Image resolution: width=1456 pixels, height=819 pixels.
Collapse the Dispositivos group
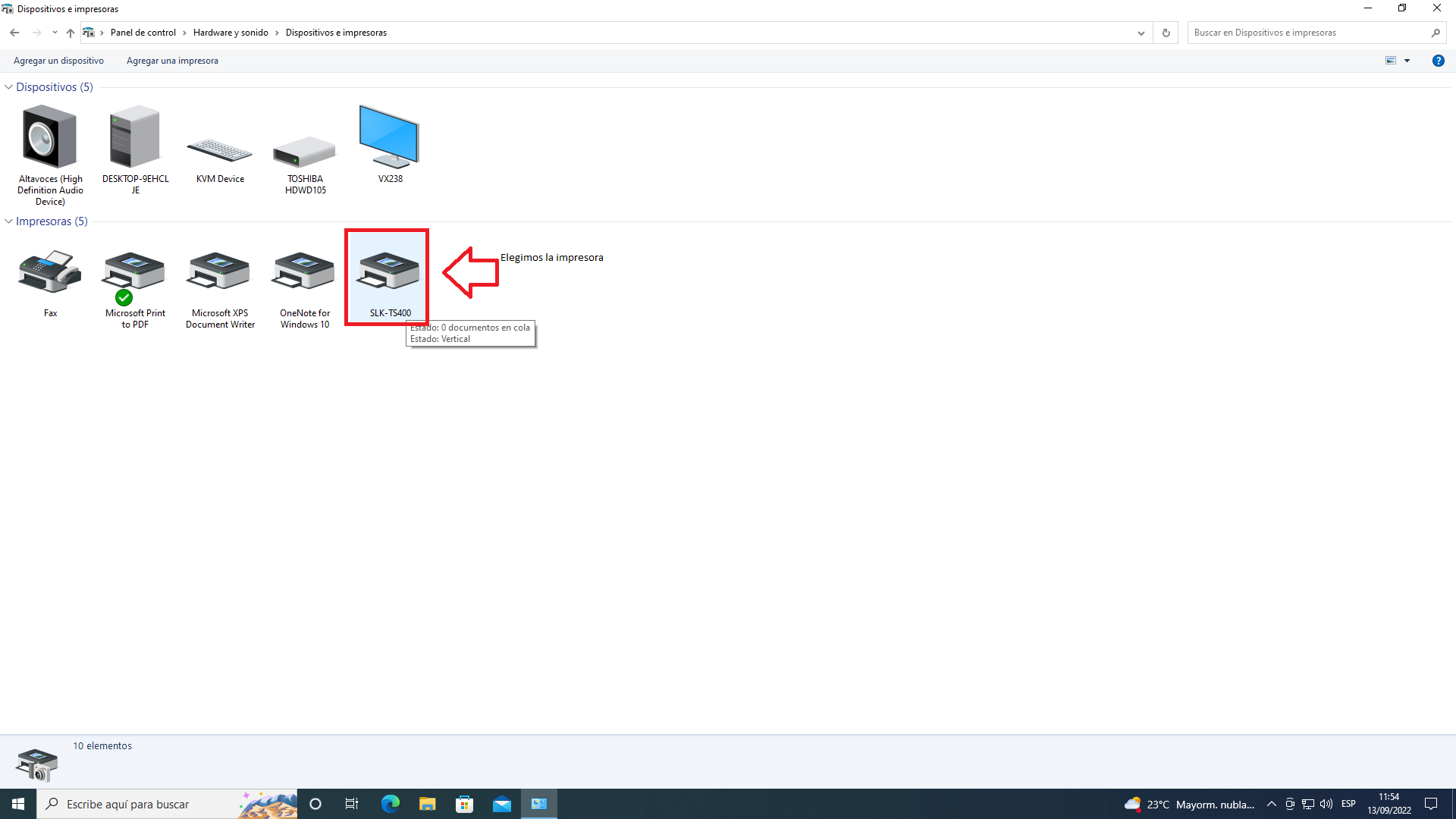[x=8, y=87]
